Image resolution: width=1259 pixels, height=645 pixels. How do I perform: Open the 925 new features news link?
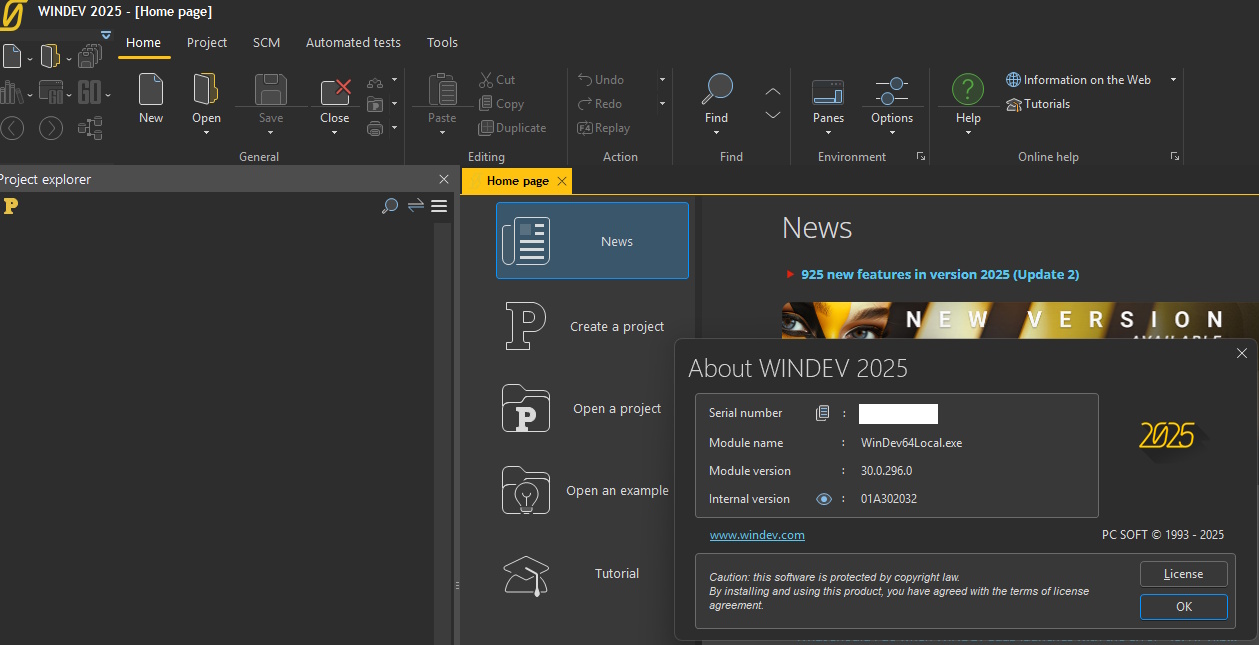tap(940, 274)
